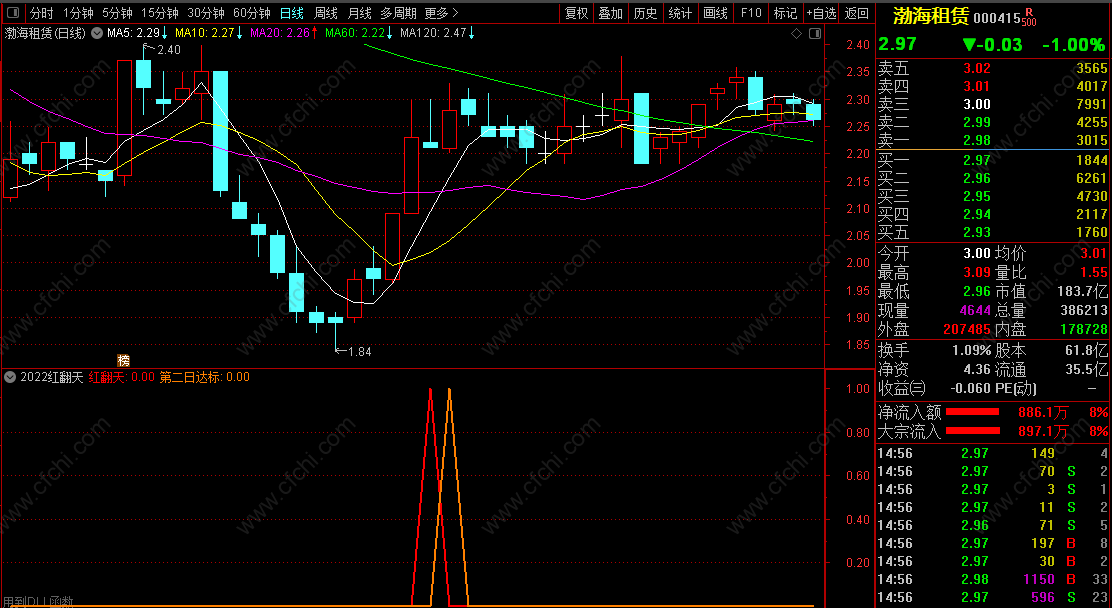Click the 第二日达标: 0.00 indicator value

(x=204, y=377)
